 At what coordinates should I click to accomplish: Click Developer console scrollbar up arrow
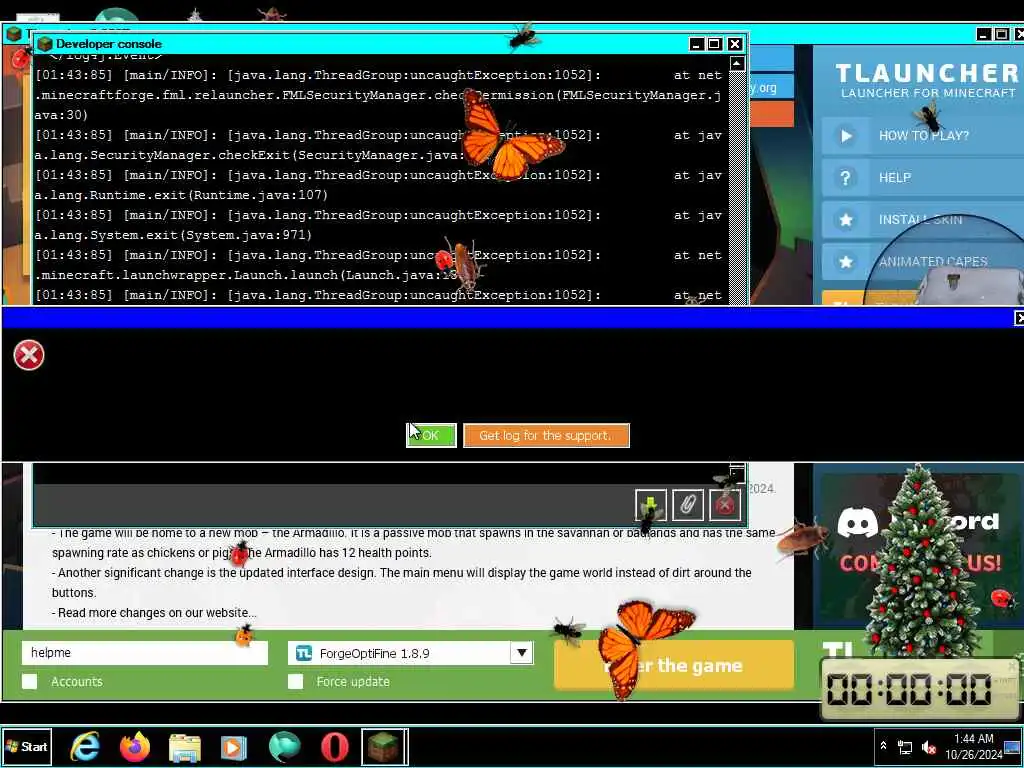click(x=737, y=63)
